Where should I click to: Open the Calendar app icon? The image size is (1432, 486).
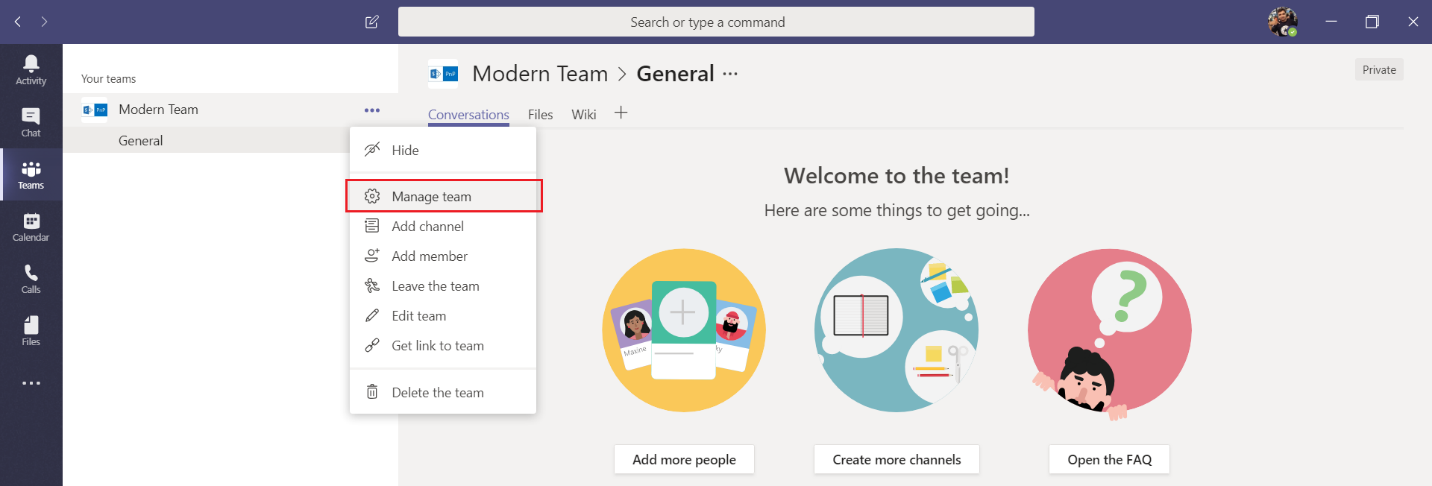click(x=31, y=227)
